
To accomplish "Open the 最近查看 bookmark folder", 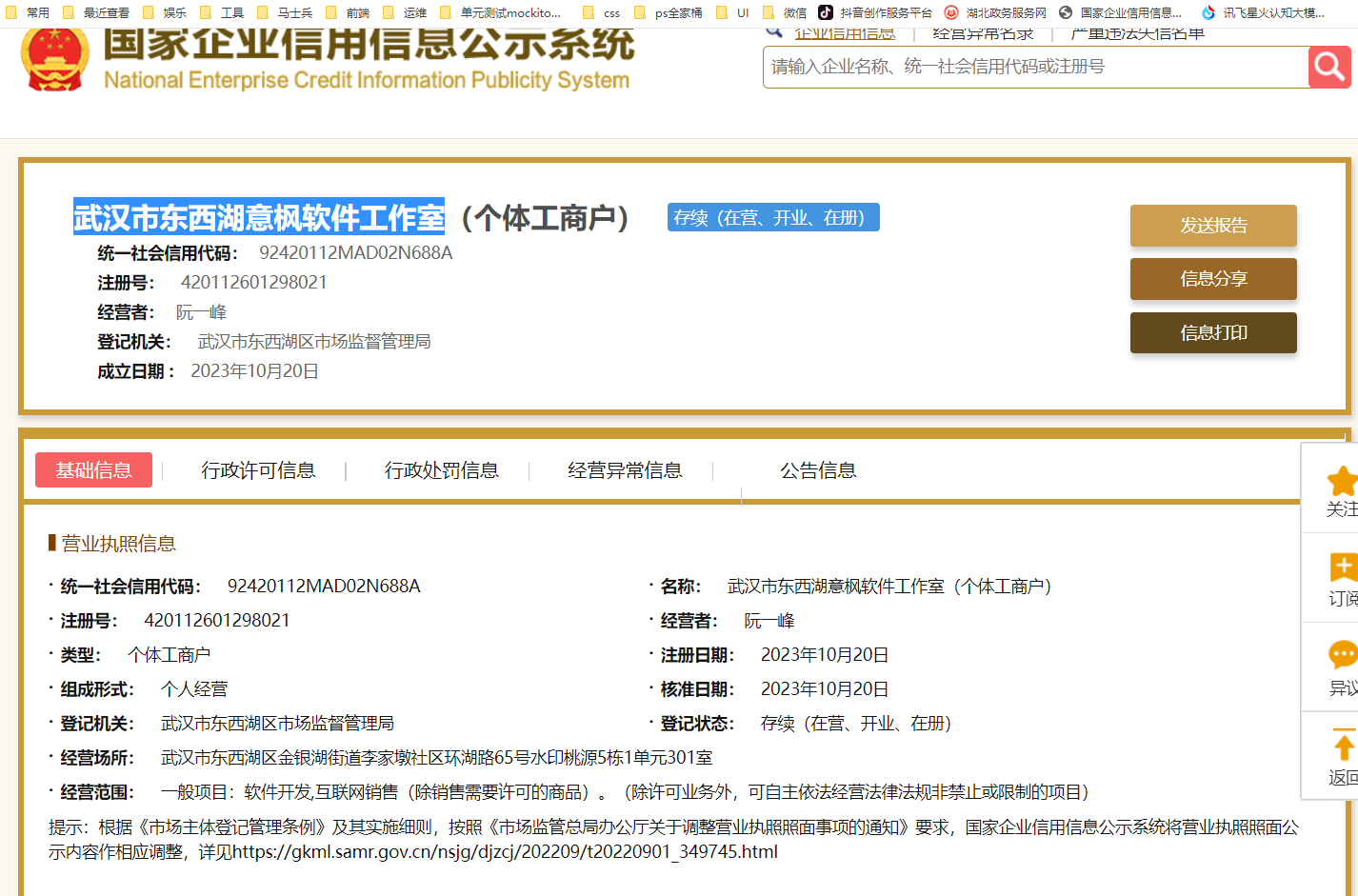I will click(95, 12).
